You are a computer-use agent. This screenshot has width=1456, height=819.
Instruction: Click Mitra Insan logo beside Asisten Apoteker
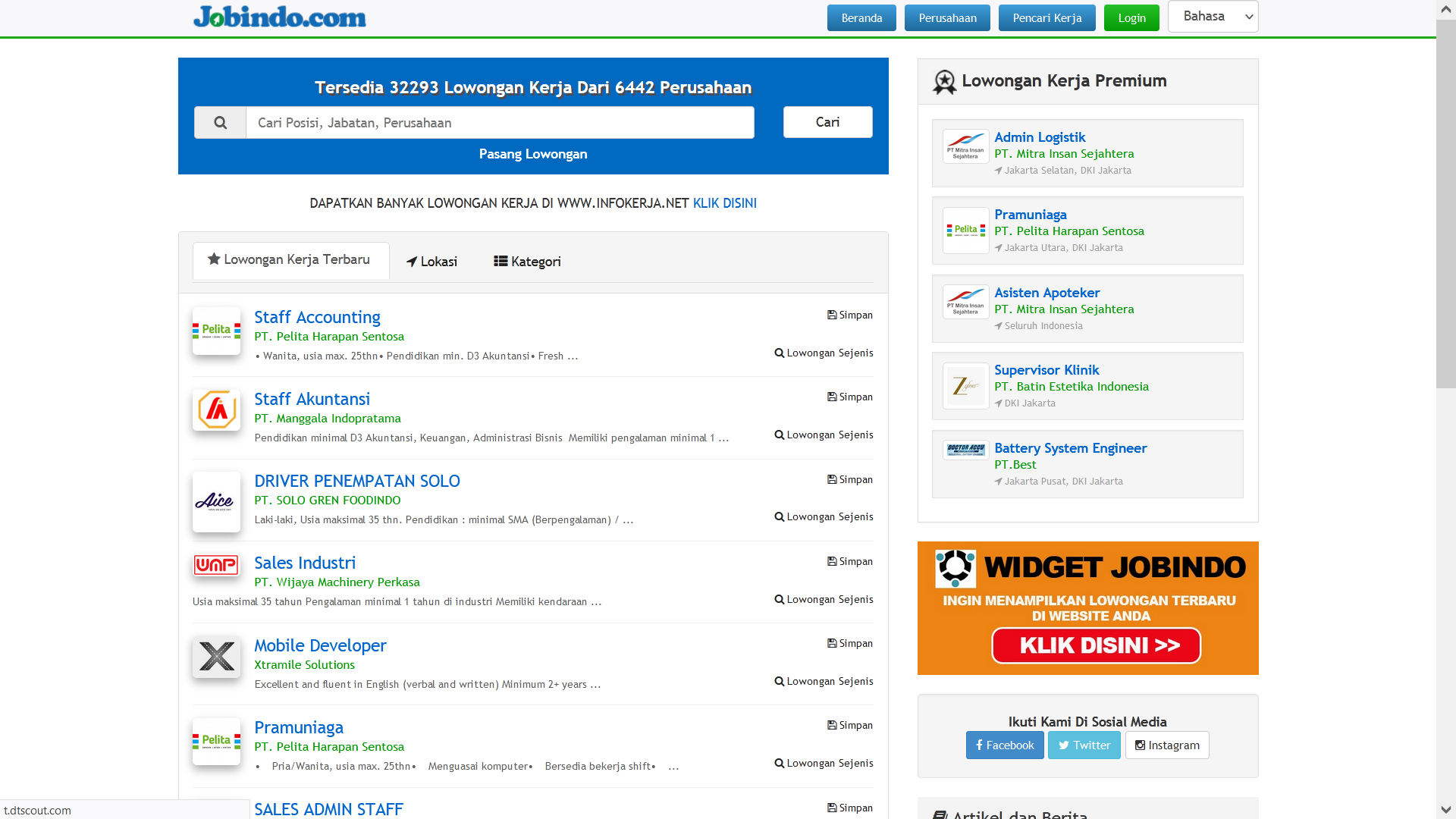[x=965, y=302]
